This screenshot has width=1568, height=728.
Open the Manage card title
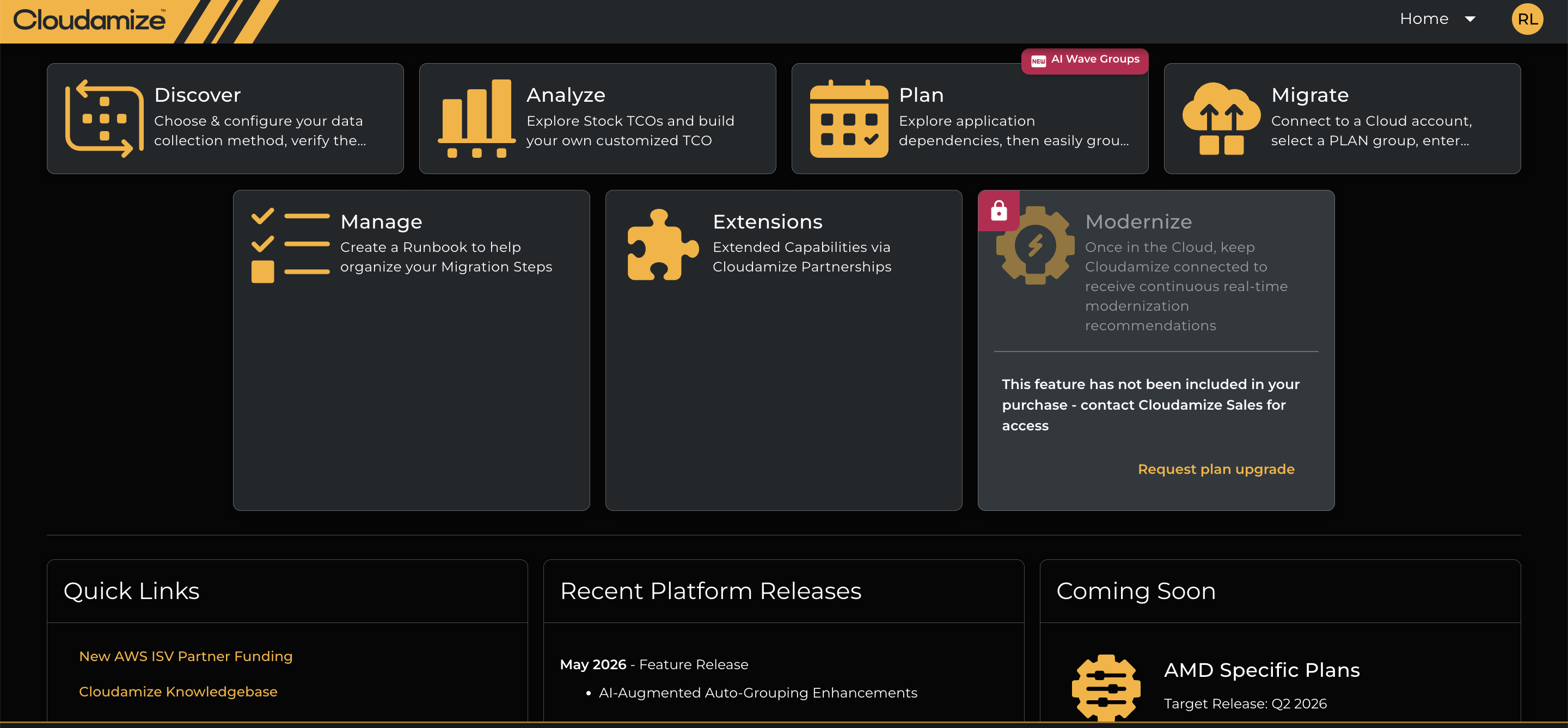(x=381, y=221)
